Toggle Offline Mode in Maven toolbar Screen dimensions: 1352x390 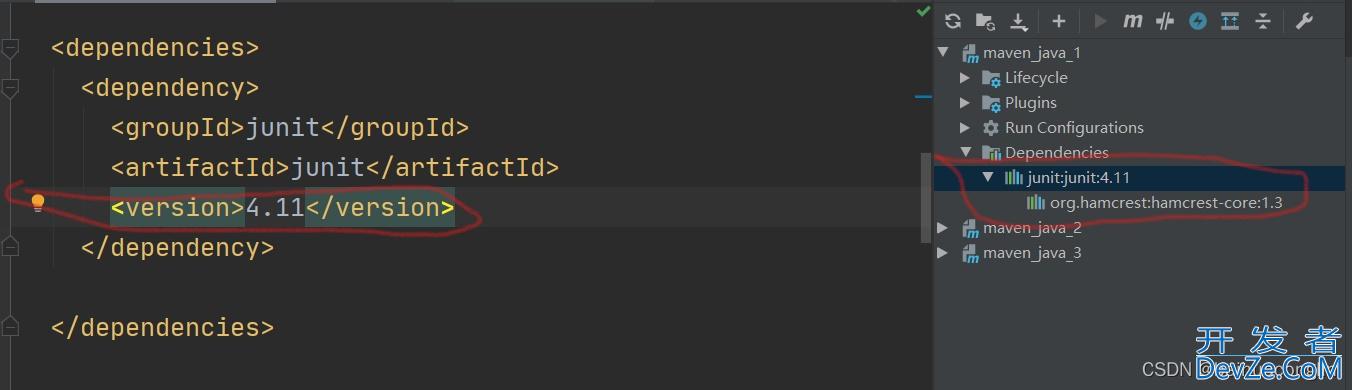[1164, 21]
